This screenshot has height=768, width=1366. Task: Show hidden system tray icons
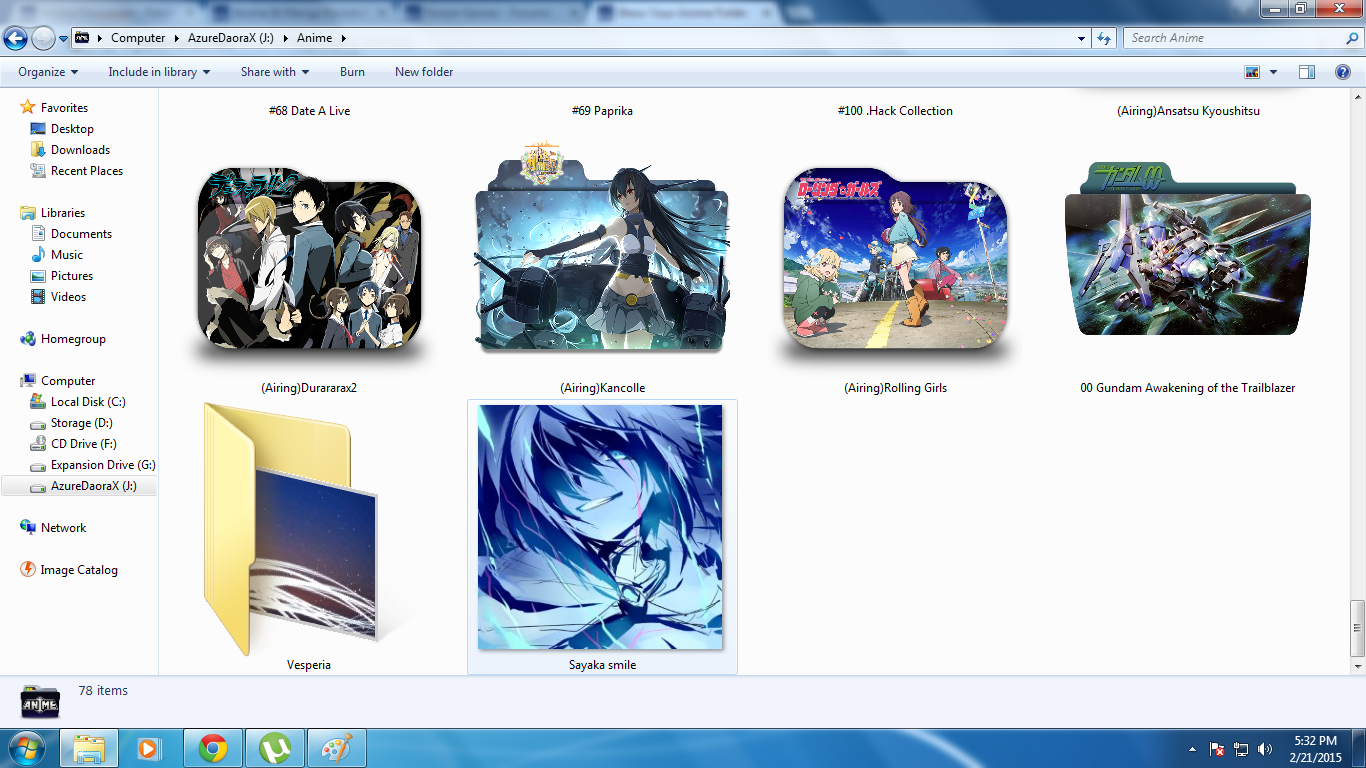click(1192, 749)
